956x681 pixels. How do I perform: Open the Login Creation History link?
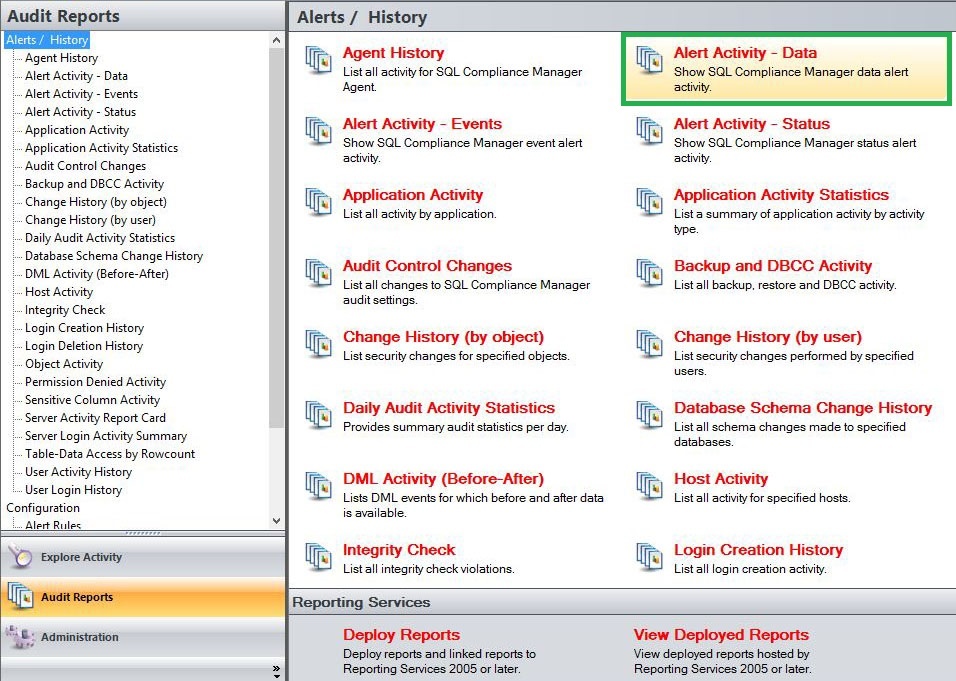click(758, 550)
